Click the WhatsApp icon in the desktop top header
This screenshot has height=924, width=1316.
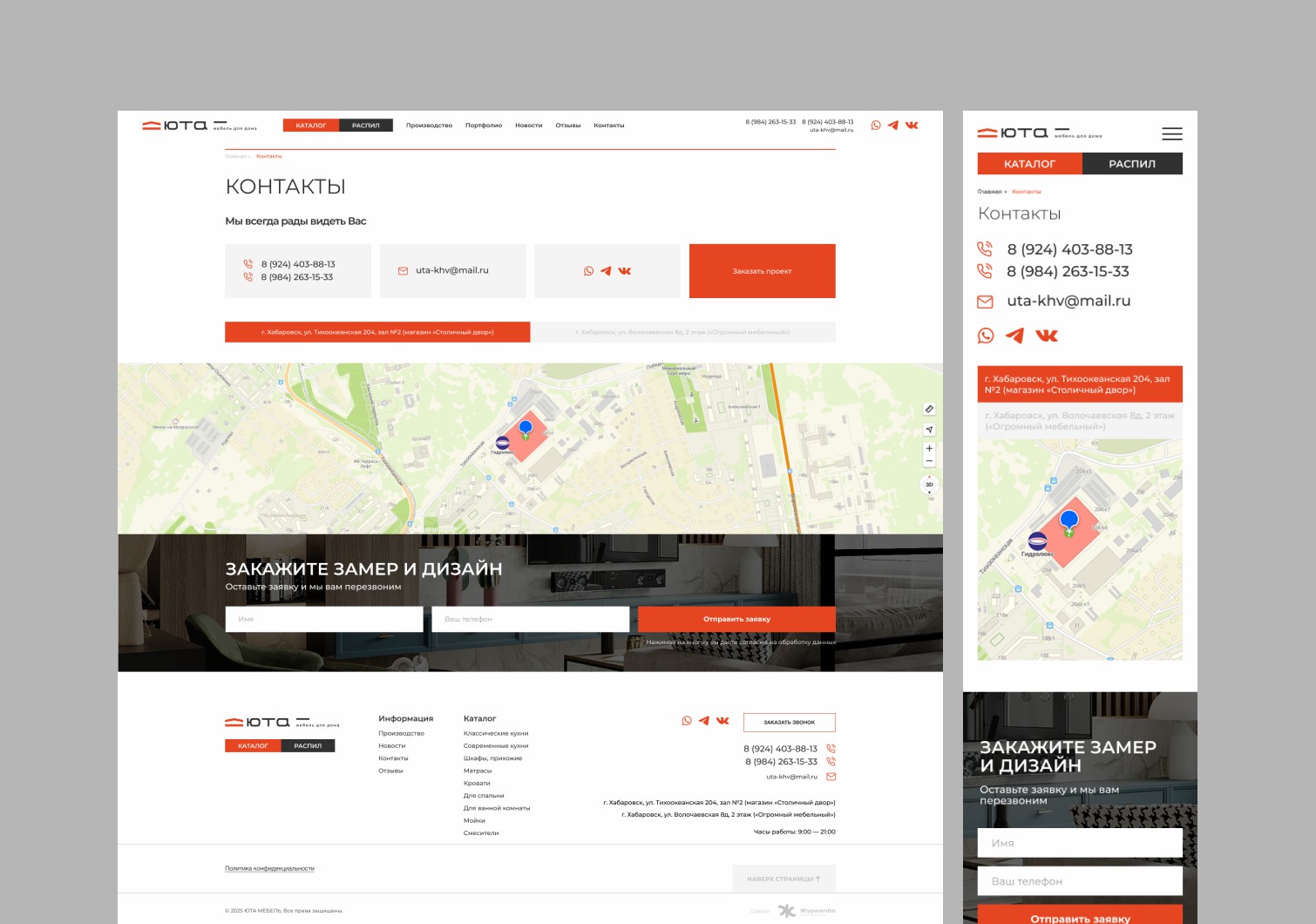(x=876, y=126)
